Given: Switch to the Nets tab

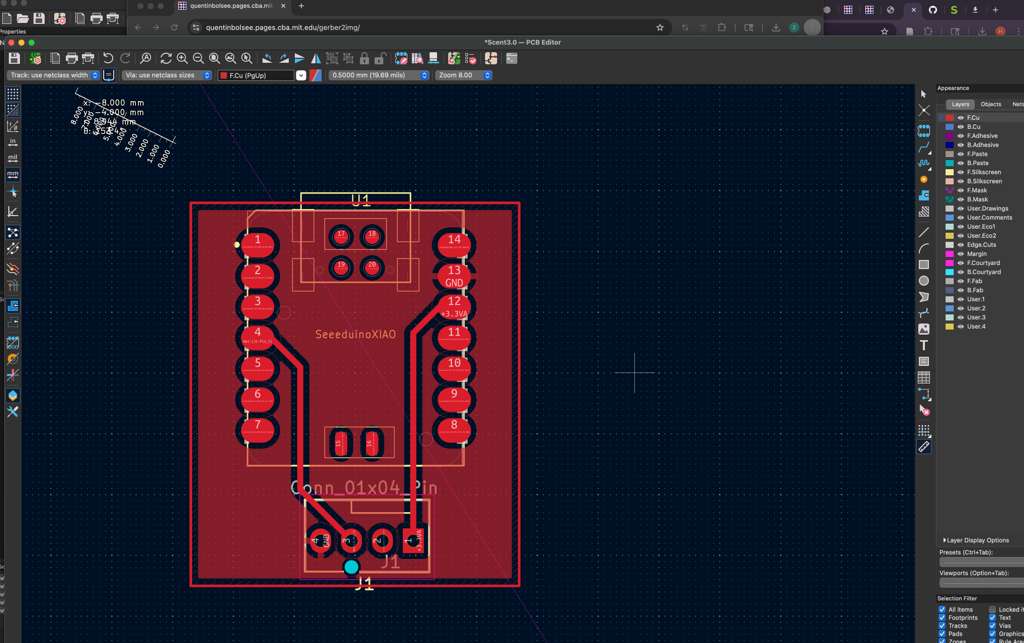Looking at the screenshot, I should tap(1017, 103).
